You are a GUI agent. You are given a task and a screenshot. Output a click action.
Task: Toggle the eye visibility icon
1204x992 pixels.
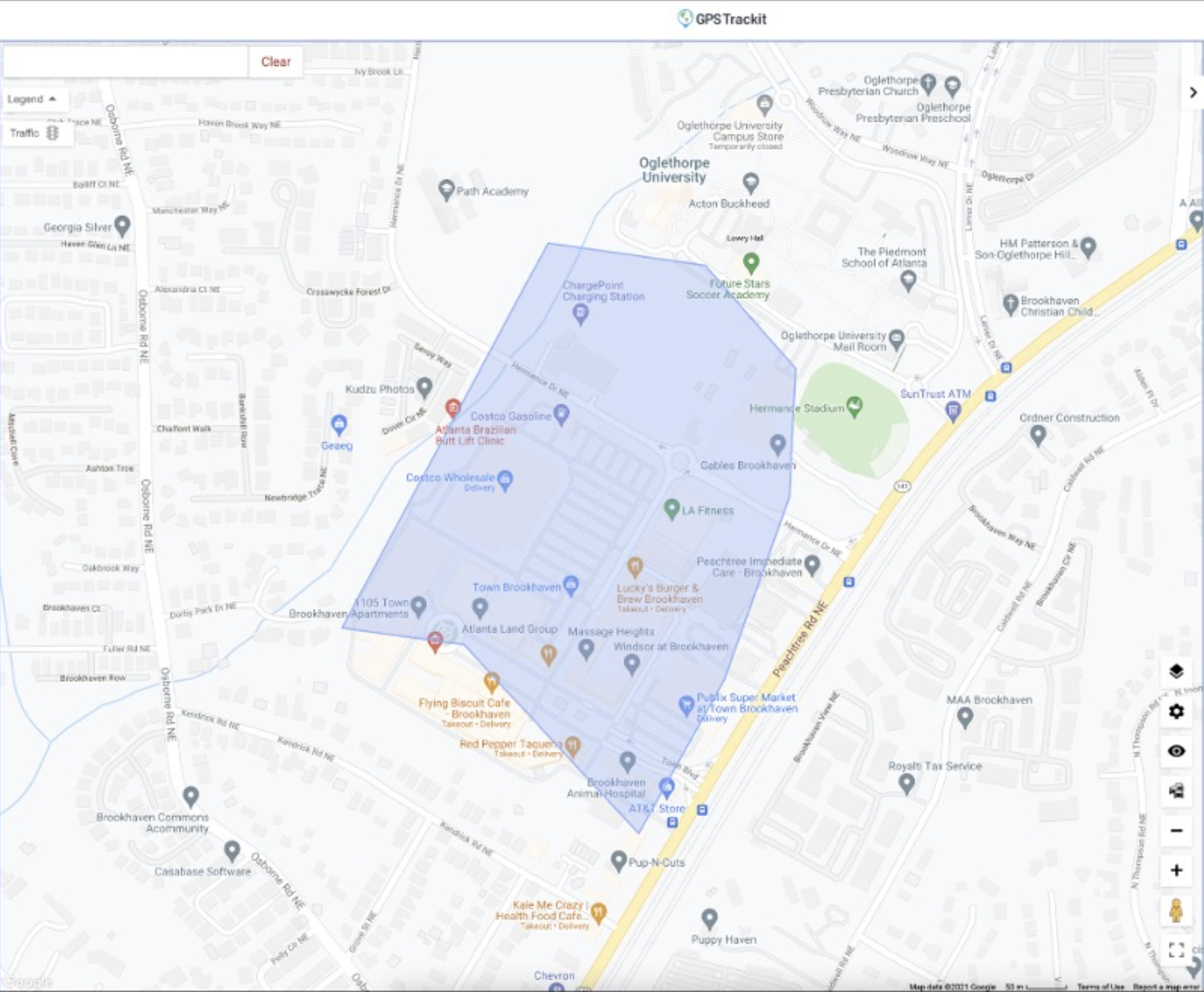pos(1176,751)
